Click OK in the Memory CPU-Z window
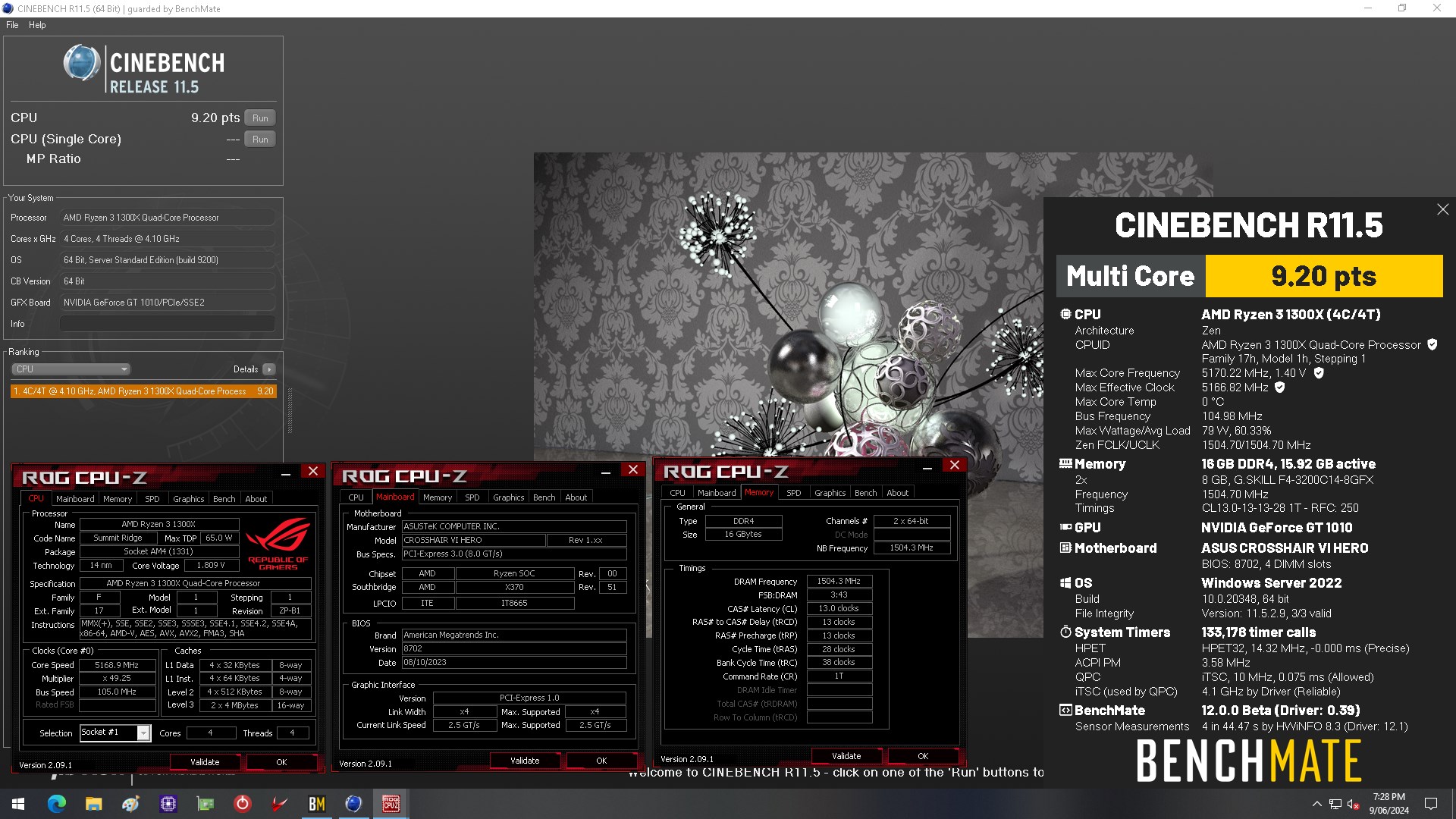This screenshot has height=819, width=1456. point(923,756)
